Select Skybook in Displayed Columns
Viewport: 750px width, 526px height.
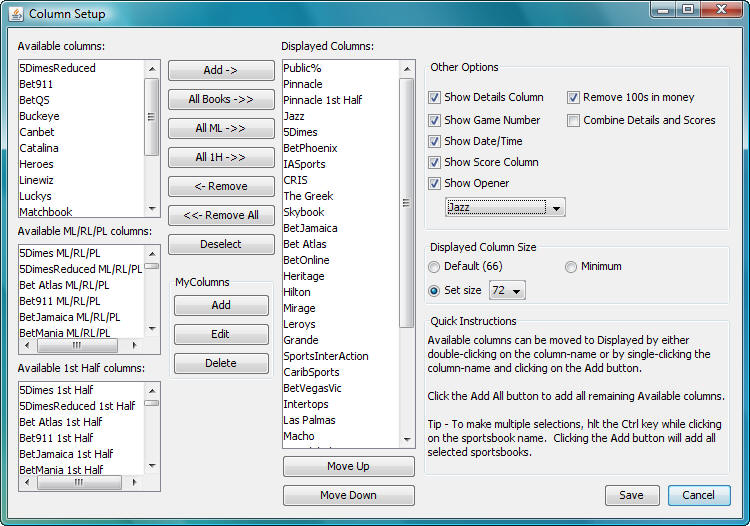(341, 212)
